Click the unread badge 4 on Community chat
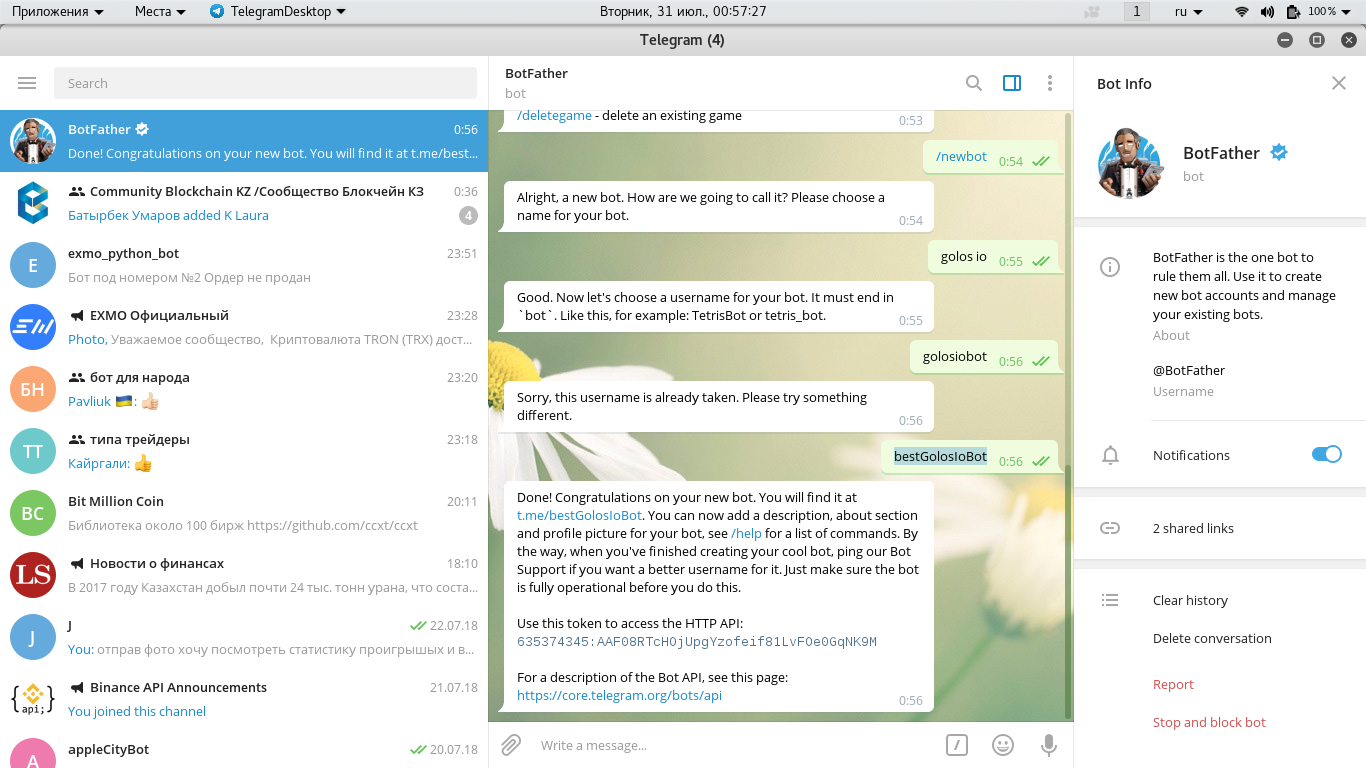Viewport: 1366px width, 768px height. (467, 215)
